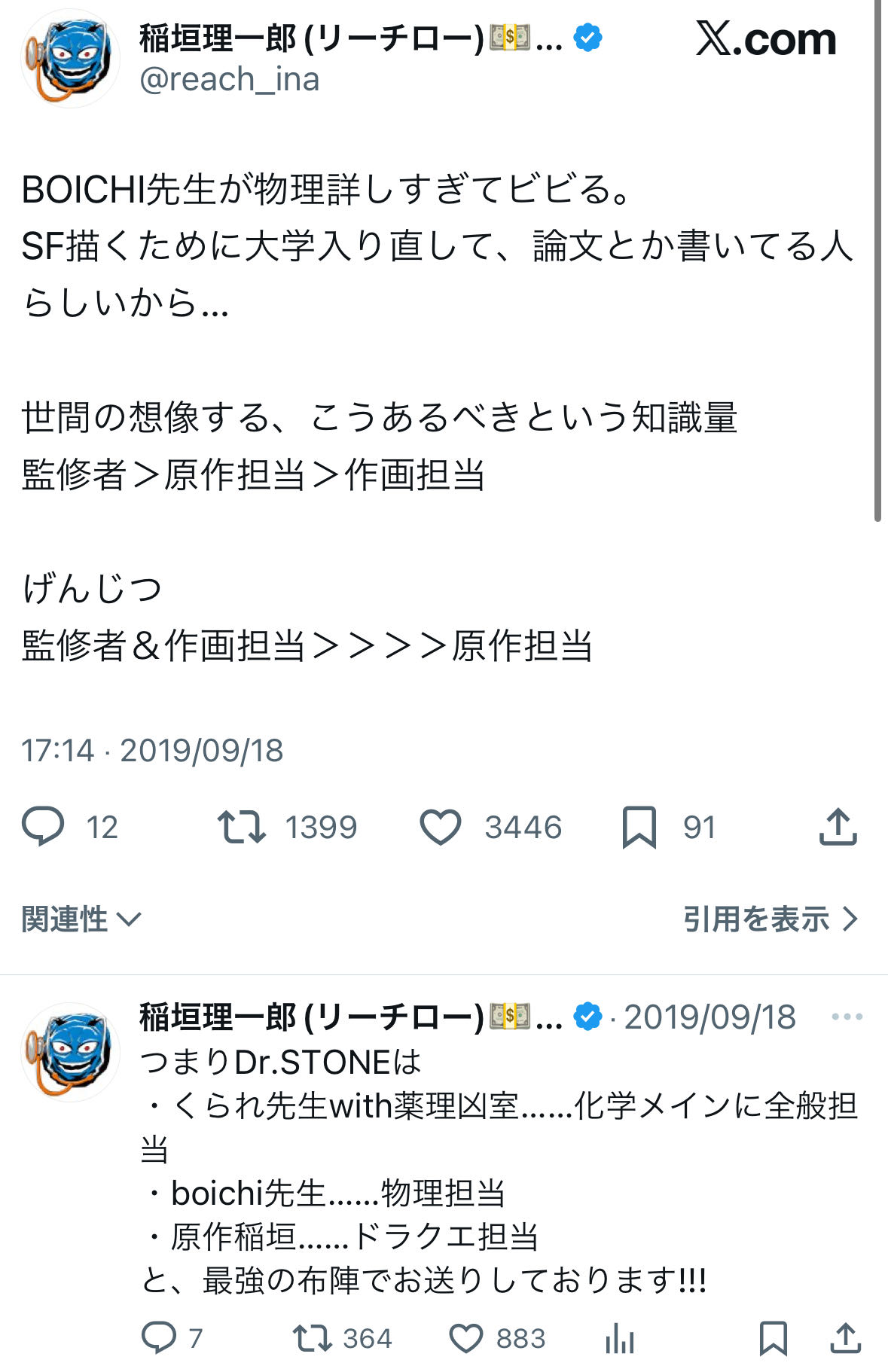This screenshot has width=888, height=1372.
Task: Click the reply icon on main tweet
Action: click(43, 826)
